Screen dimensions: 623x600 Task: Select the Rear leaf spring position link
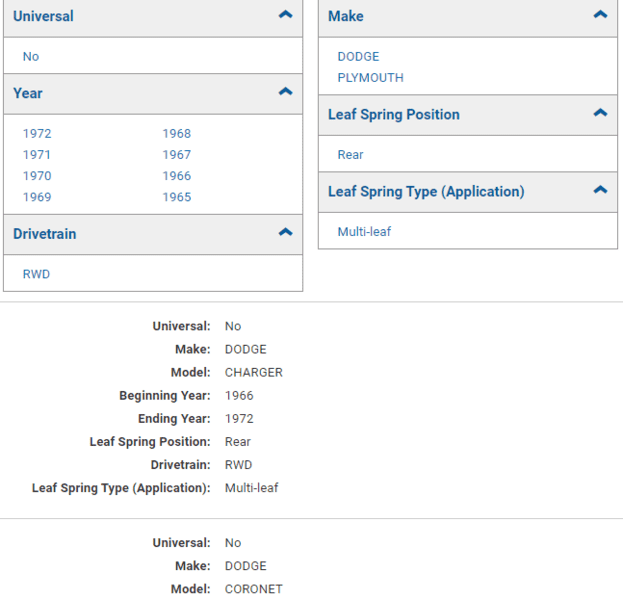point(350,155)
